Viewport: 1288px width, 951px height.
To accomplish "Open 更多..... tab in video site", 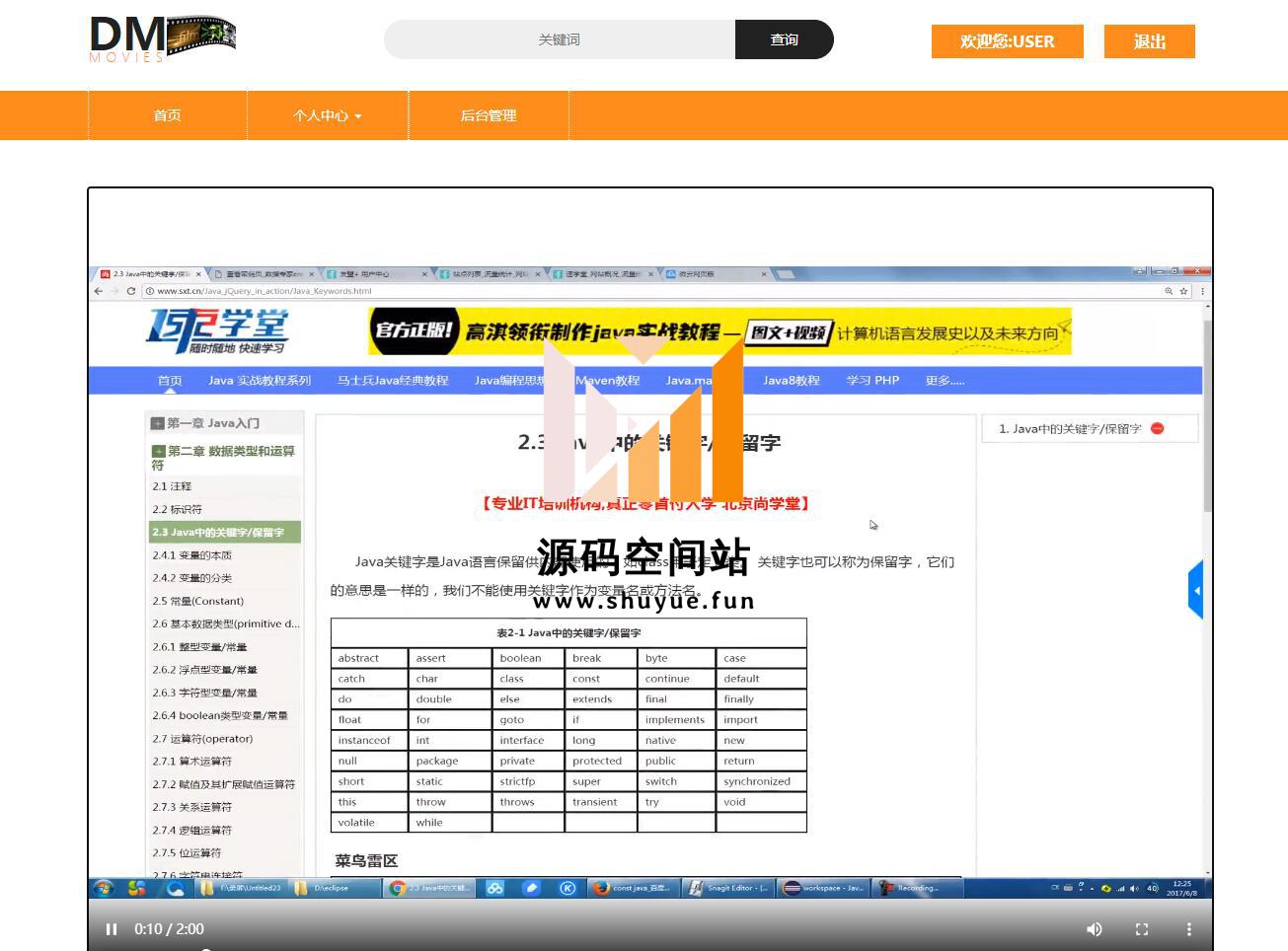I will (945, 380).
